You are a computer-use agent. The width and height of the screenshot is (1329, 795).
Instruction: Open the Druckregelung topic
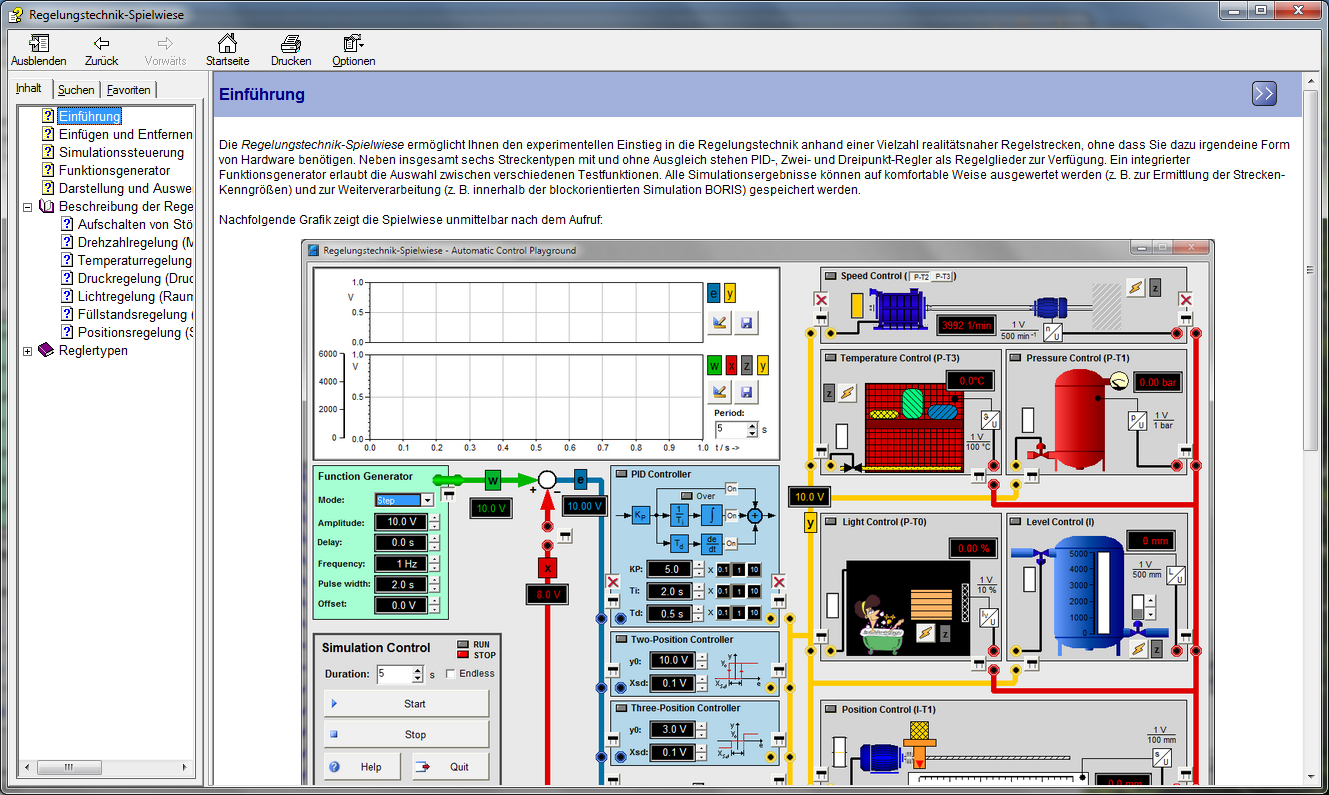tap(135, 278)
